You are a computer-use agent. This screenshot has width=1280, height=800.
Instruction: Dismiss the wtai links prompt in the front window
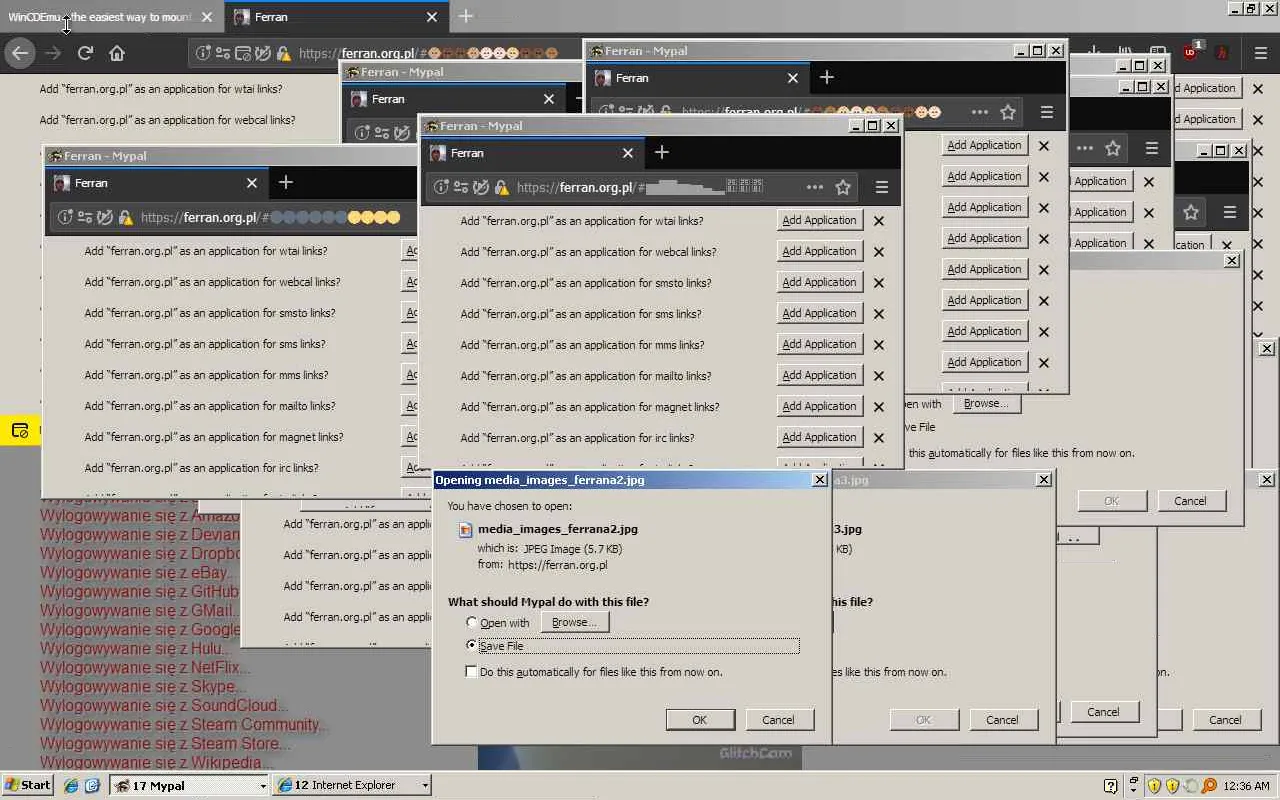pyautogui.click(x=879, y=221)
